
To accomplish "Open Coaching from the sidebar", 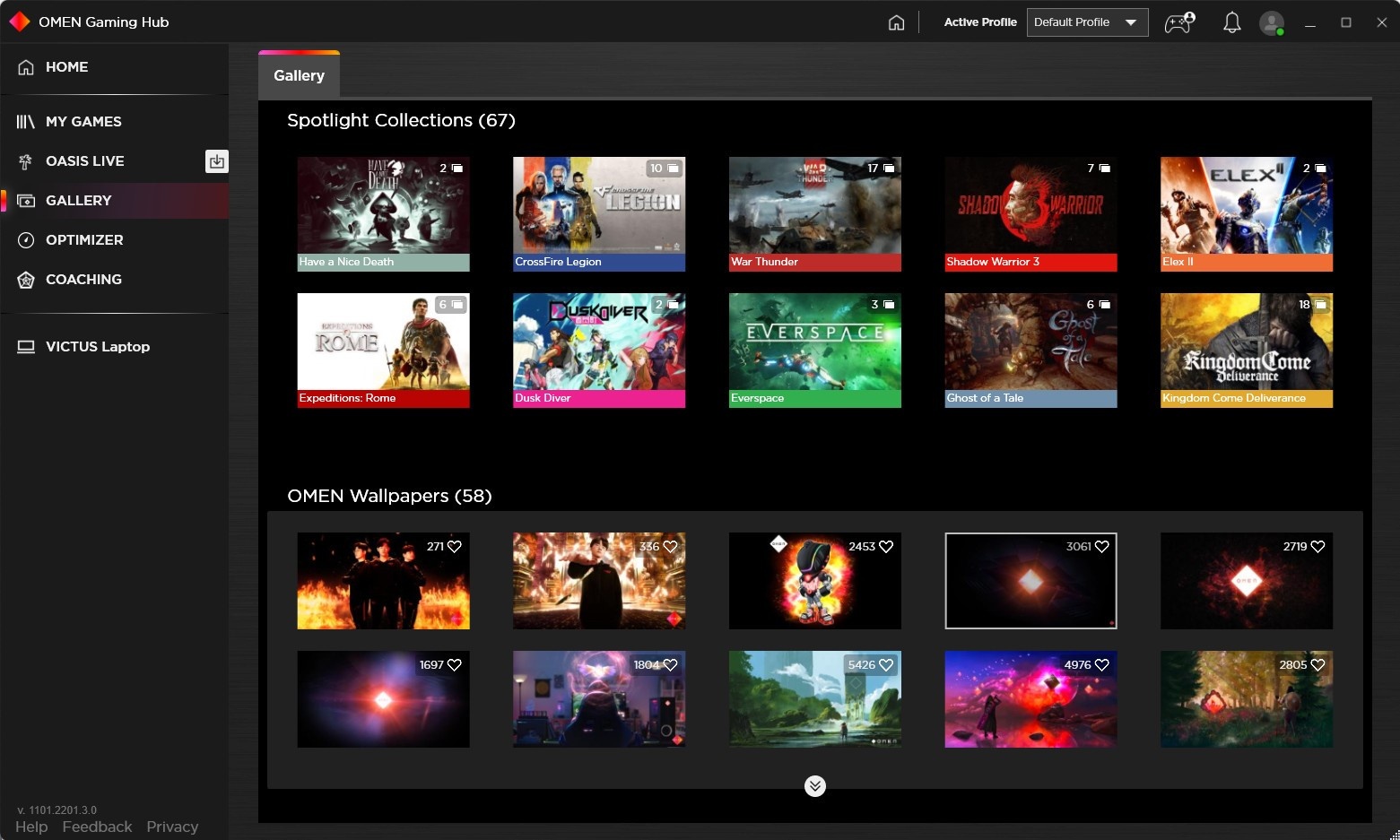I will pyautogui.click(x=83, y=280).
